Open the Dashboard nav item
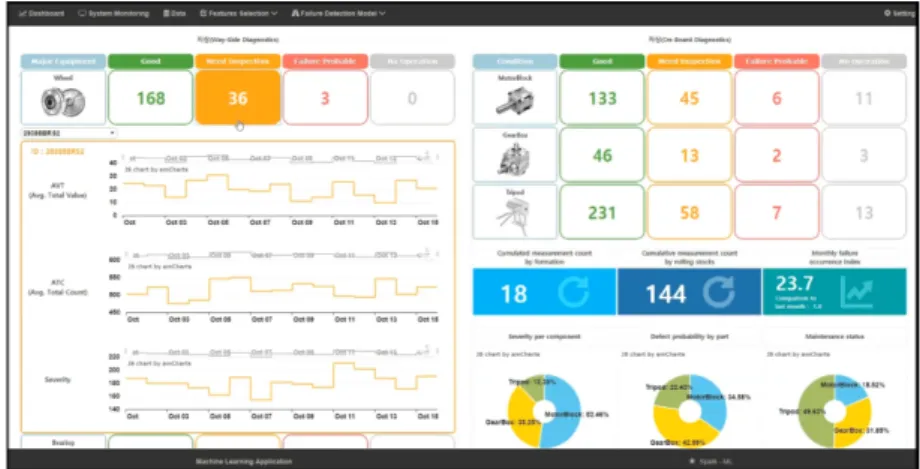The image size is (920, 469). click(x=42, y=13)
